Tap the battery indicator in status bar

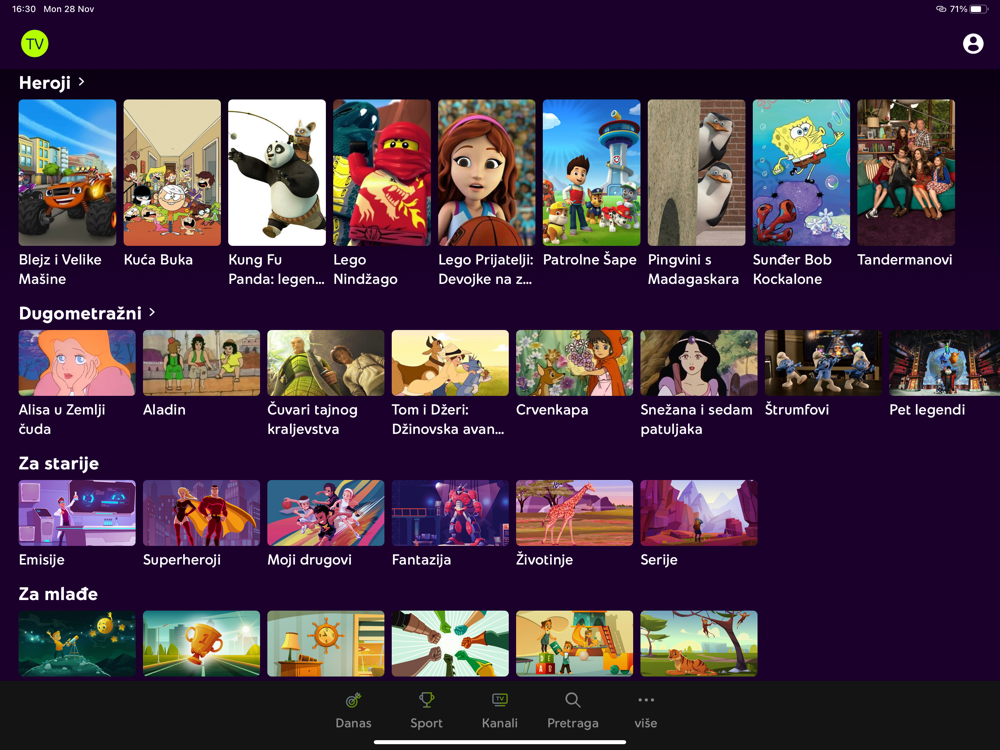pos(979,9)
